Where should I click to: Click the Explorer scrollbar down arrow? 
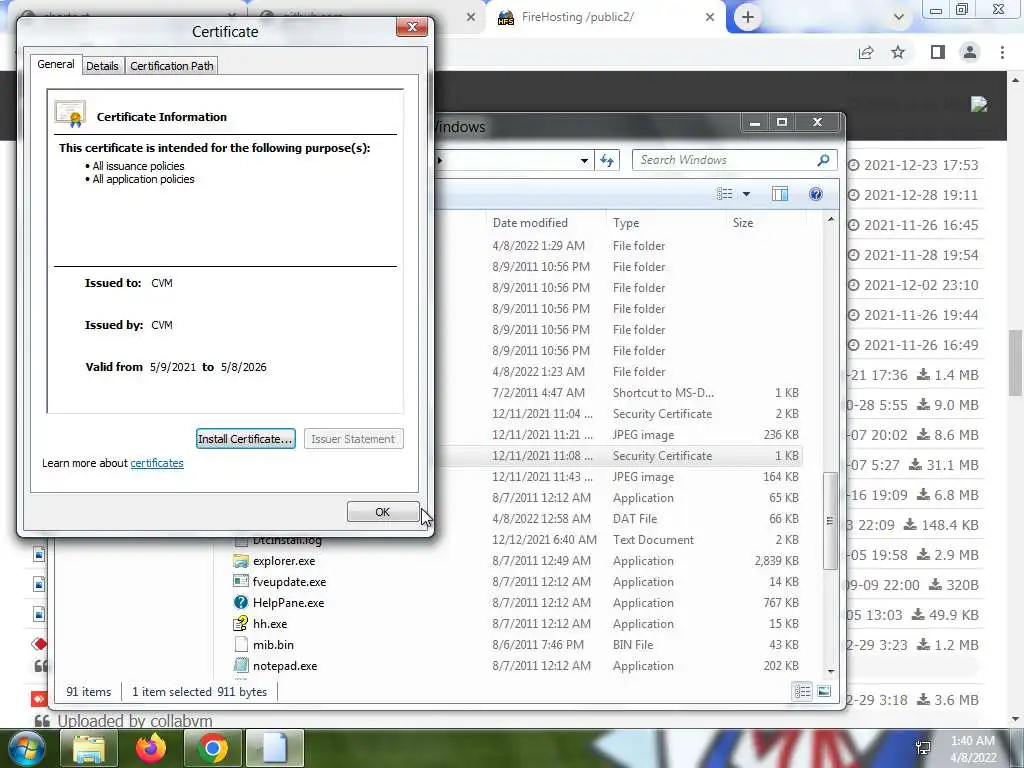(830, 671)
